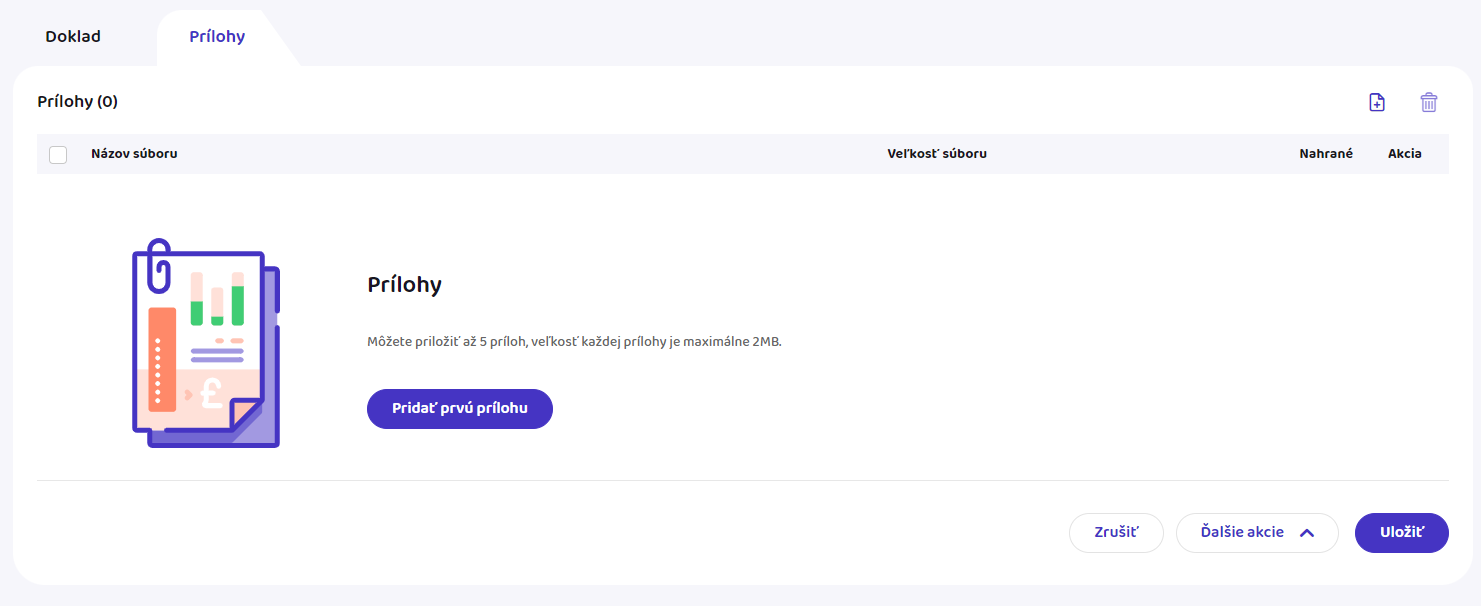The image size is (1481, 606).
Task: Expand the Ďalšie akcie chevron arrow
Action: tap(1306, 533)
